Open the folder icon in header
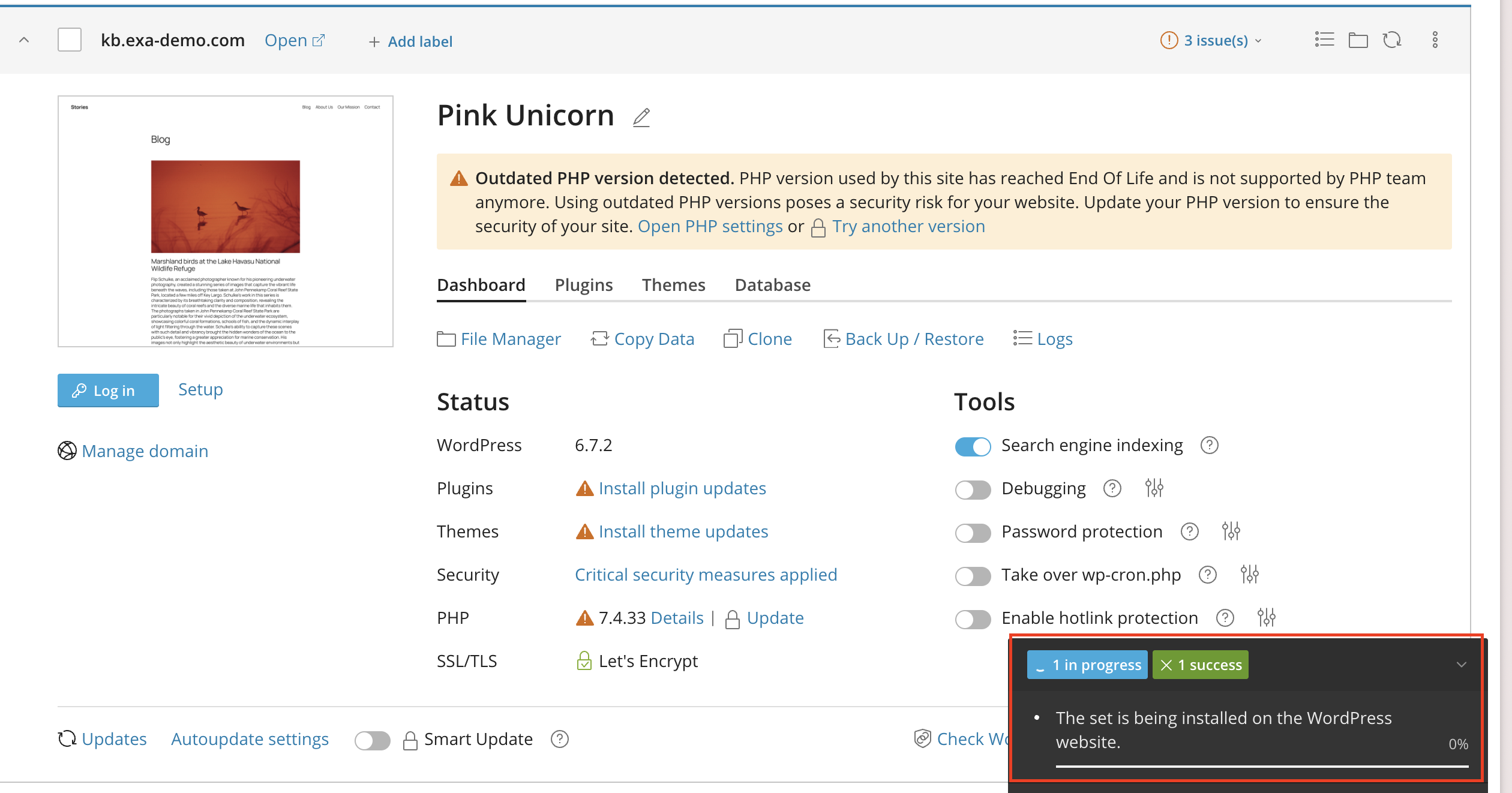 1358,40
